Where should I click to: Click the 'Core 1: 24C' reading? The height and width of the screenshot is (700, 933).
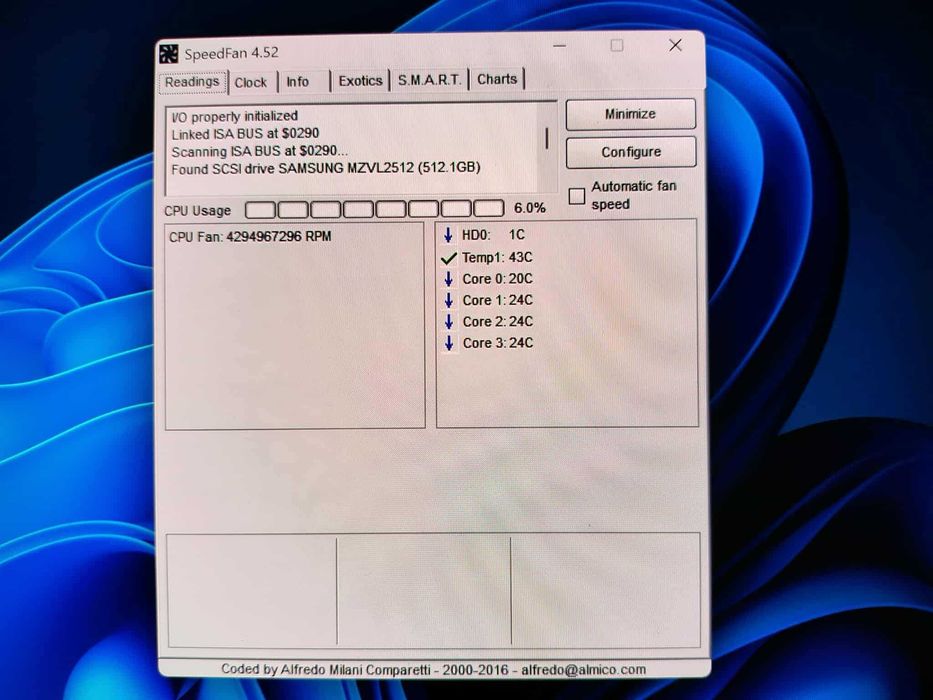coord(497,301)
